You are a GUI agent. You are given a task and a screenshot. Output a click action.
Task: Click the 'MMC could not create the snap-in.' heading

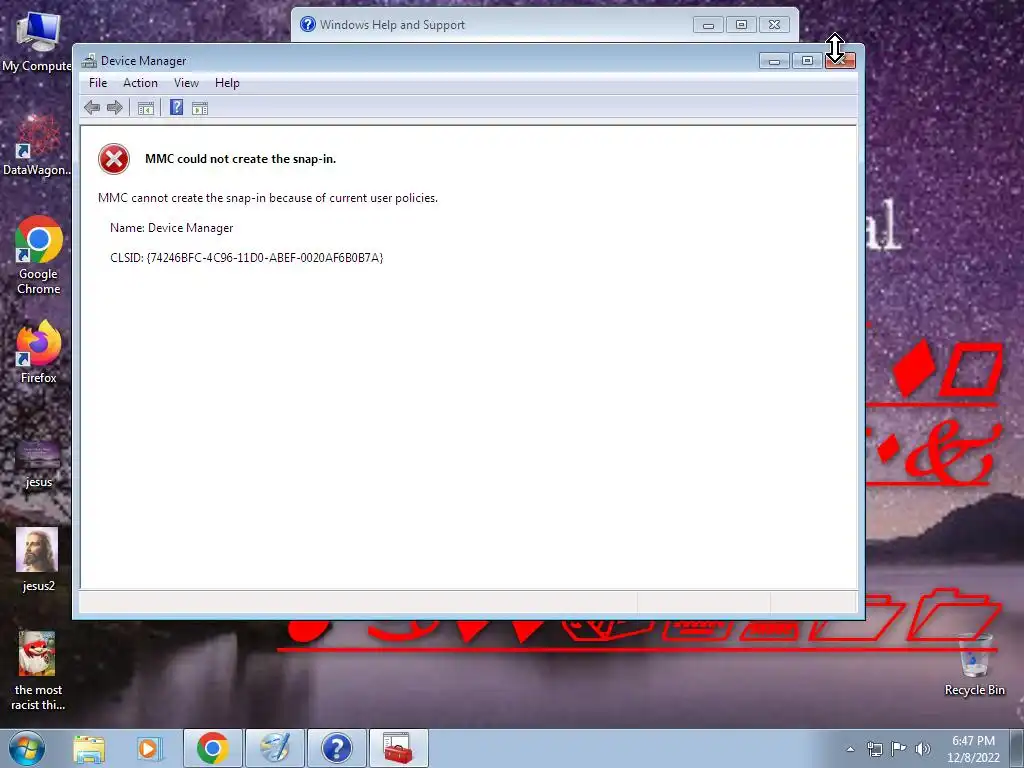click(x=240, y=159)
